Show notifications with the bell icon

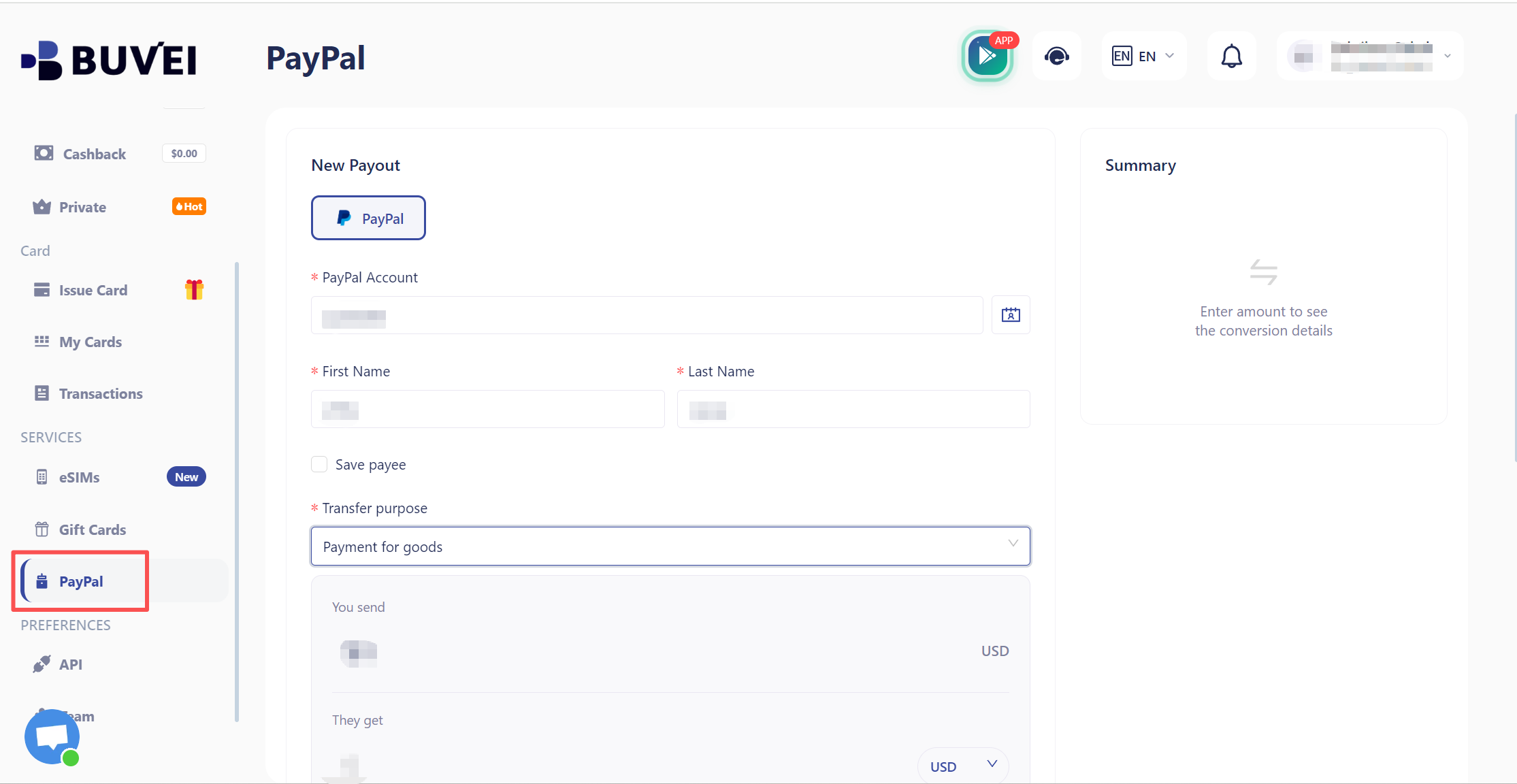click(x=1231, y=56)
